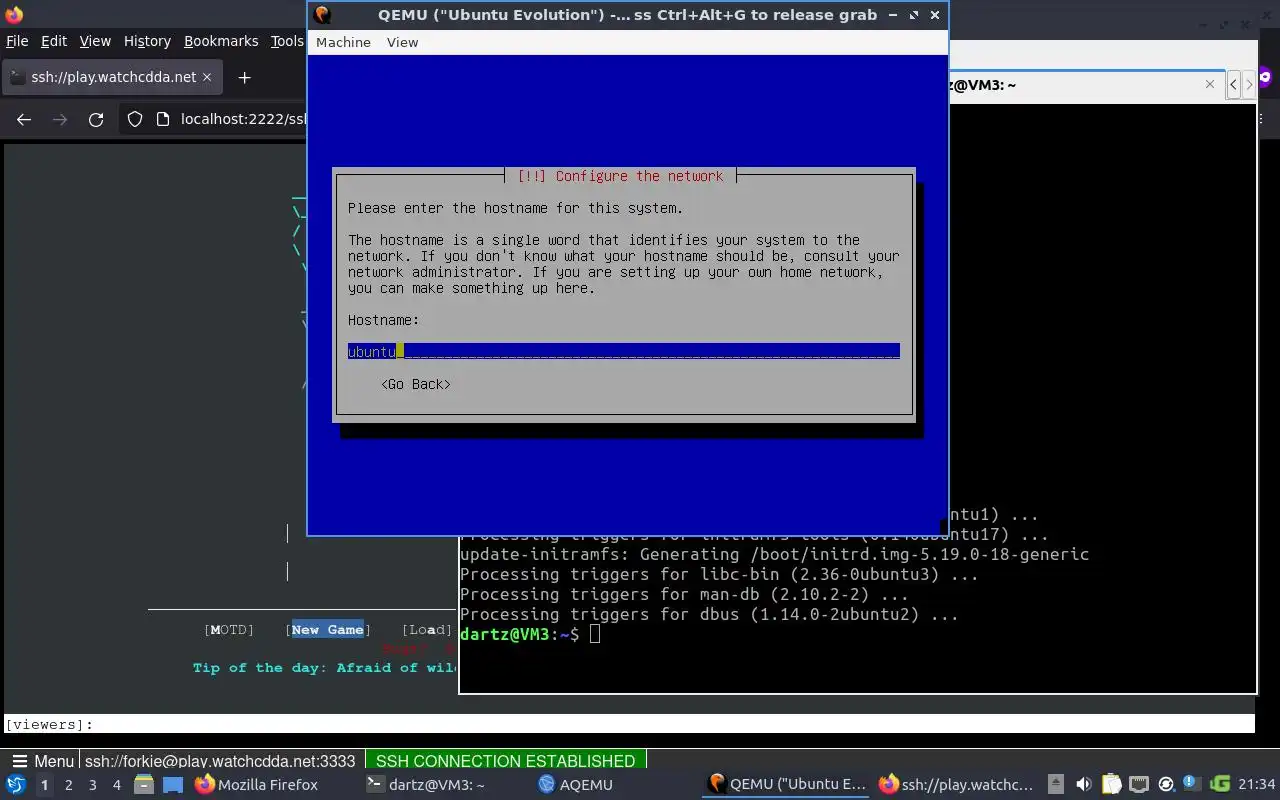1280x800 pixels.
Task: Click the SSH CONNECTION ESTABLISHED status
Action: [x=505, y=761]
